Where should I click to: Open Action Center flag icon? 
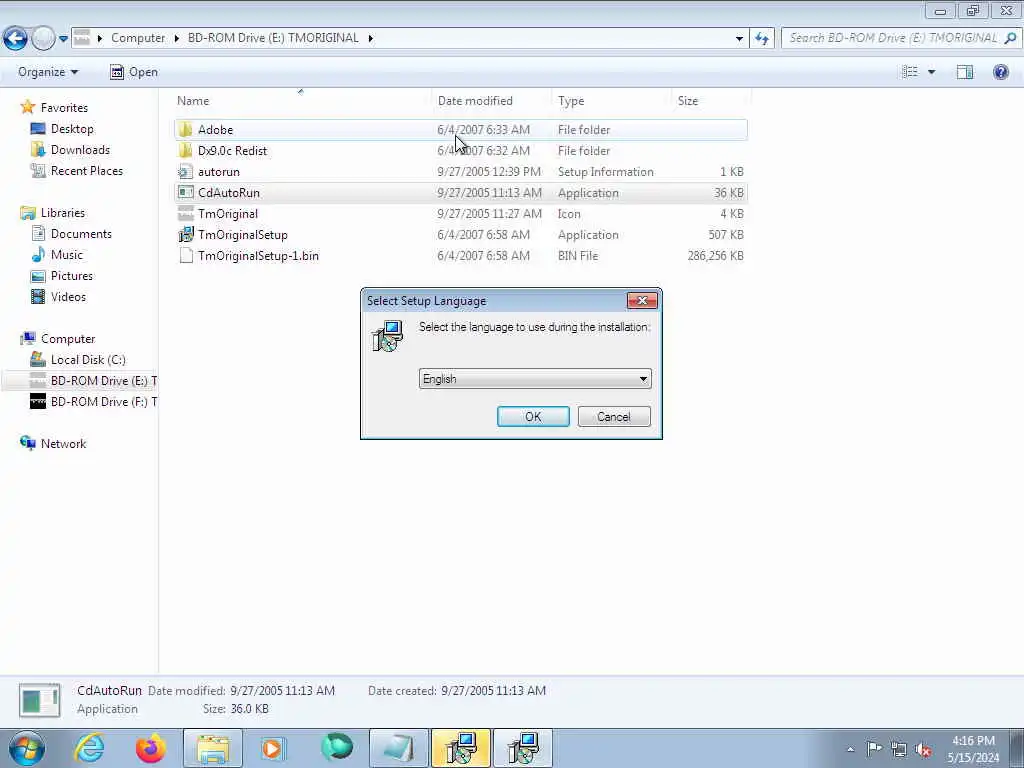tap(874, 748)
